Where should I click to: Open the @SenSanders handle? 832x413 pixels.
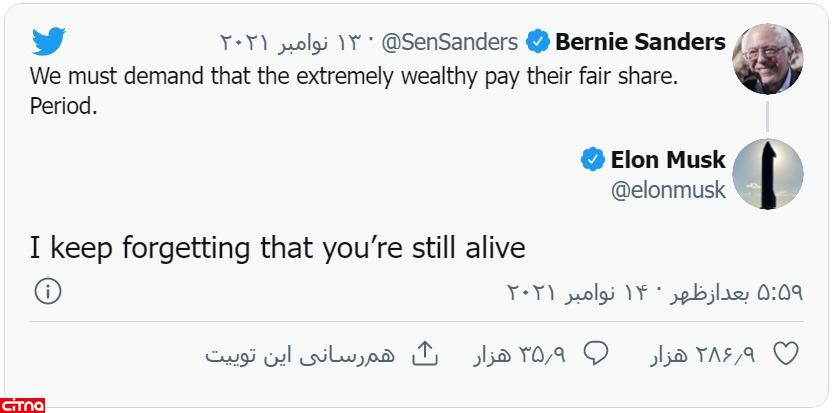point(451,42)
